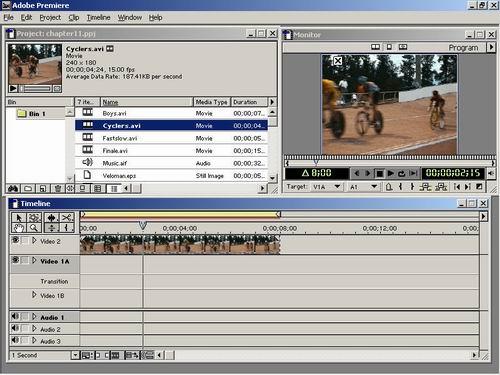This screenshot has height=375, width=500.
Task: Select the Razor tool in Timeline
Action: point(67,218)
